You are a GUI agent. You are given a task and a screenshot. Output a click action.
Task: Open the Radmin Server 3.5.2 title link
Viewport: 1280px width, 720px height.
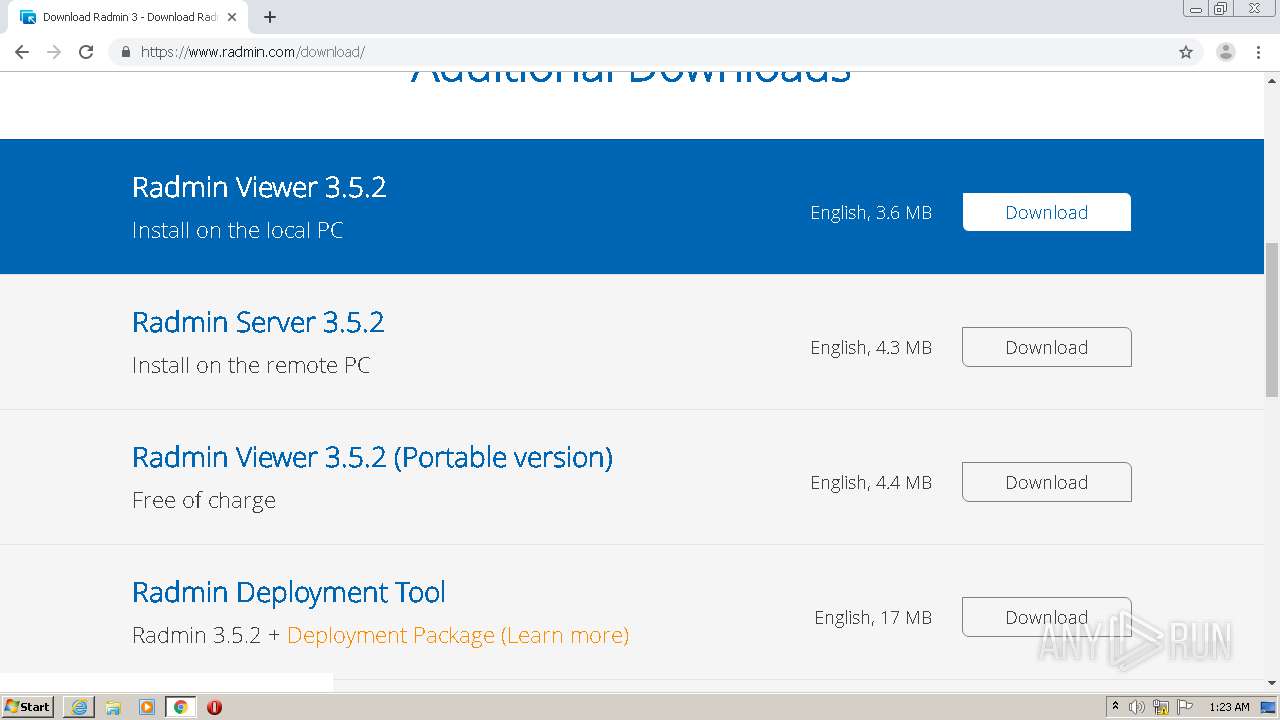click(x=258, y=322)
